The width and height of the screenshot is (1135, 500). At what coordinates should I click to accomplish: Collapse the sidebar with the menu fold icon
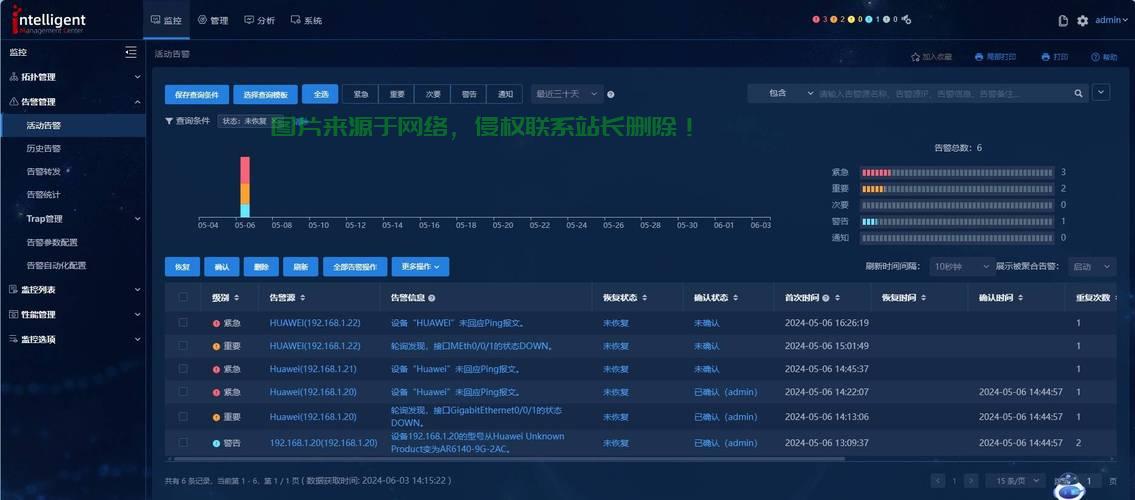(x=130, y=52)
